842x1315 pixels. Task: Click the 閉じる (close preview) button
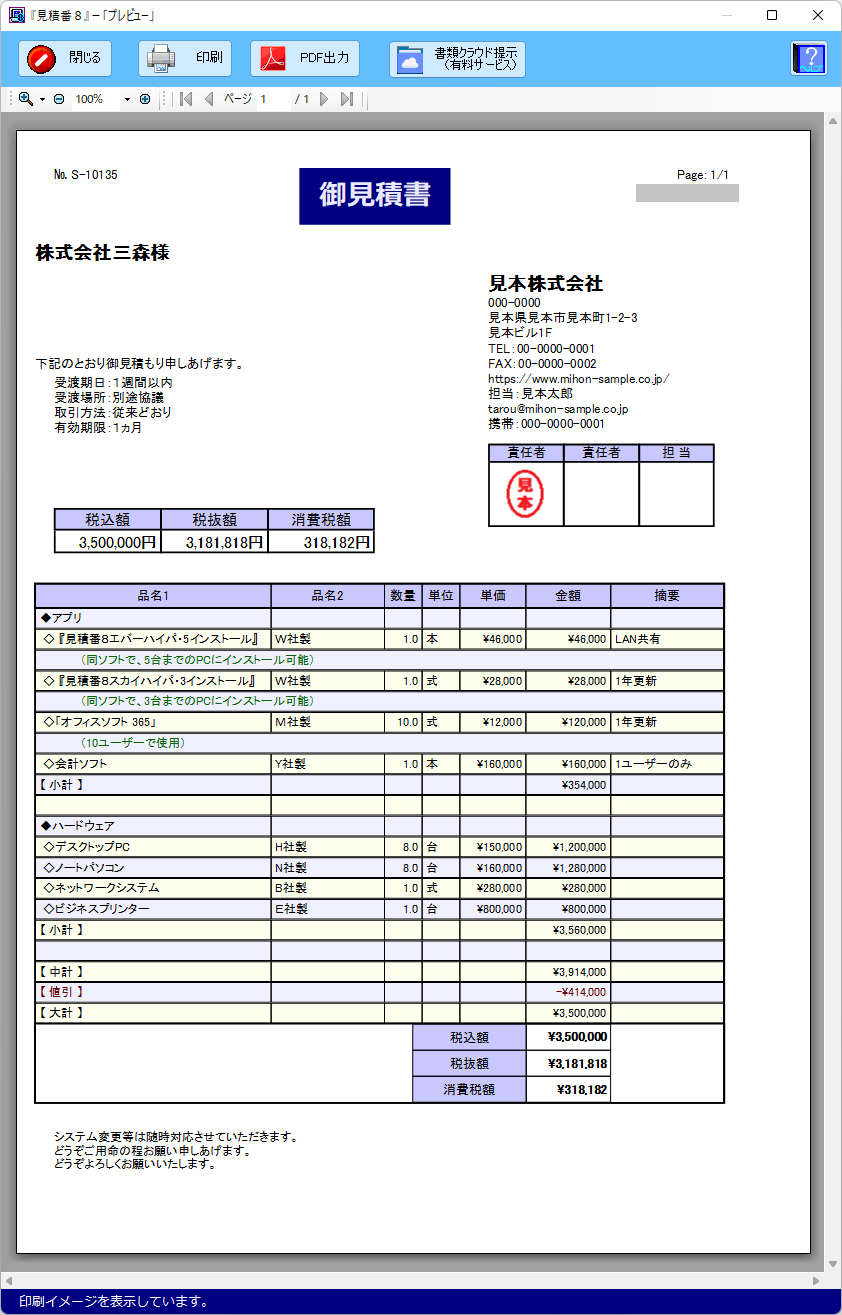coord(65,59)
